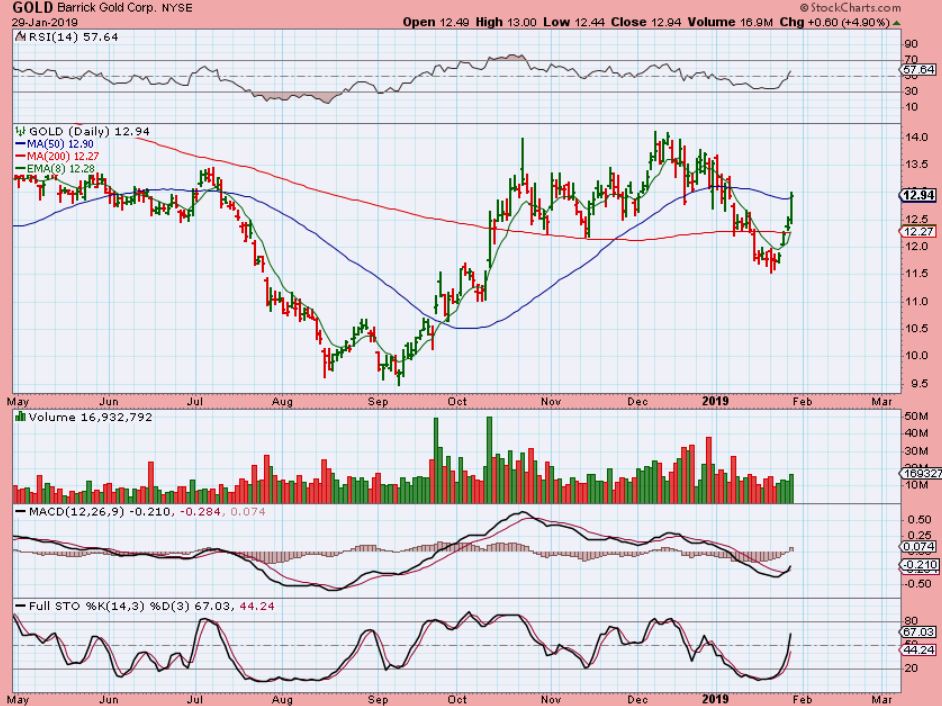Select the GOLD ticker symbol in the header

click(32, 8)
